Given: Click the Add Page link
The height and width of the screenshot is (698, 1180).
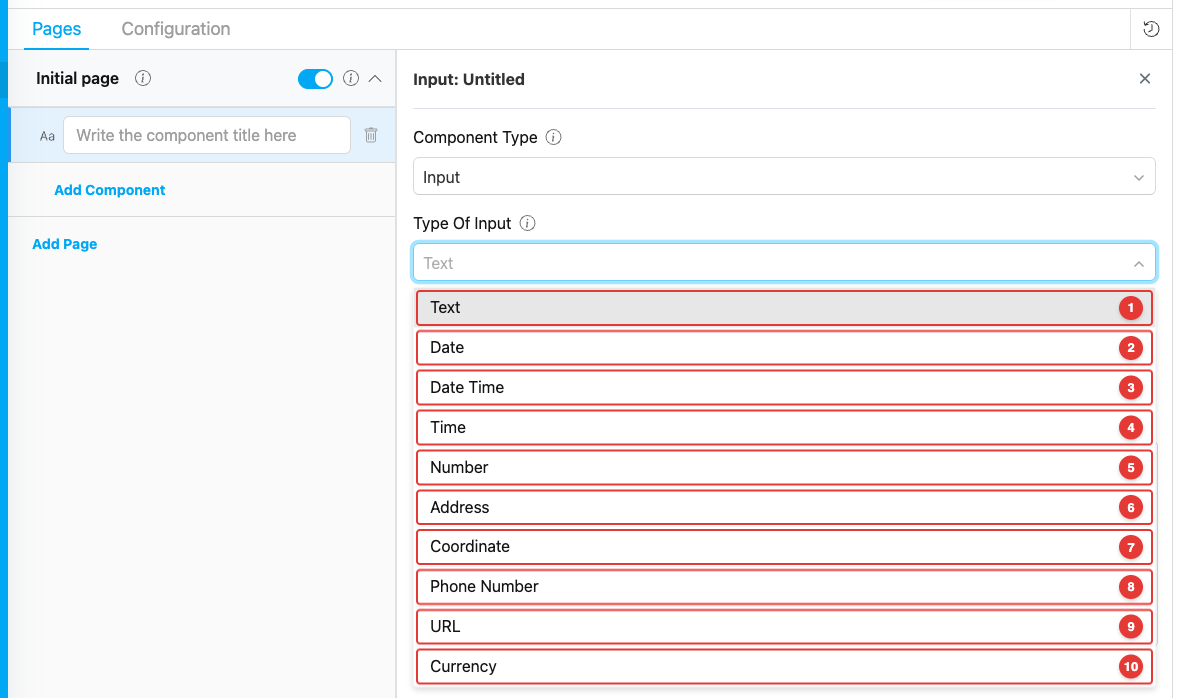Looking at the screenshot, I should [x=65, y=244].
